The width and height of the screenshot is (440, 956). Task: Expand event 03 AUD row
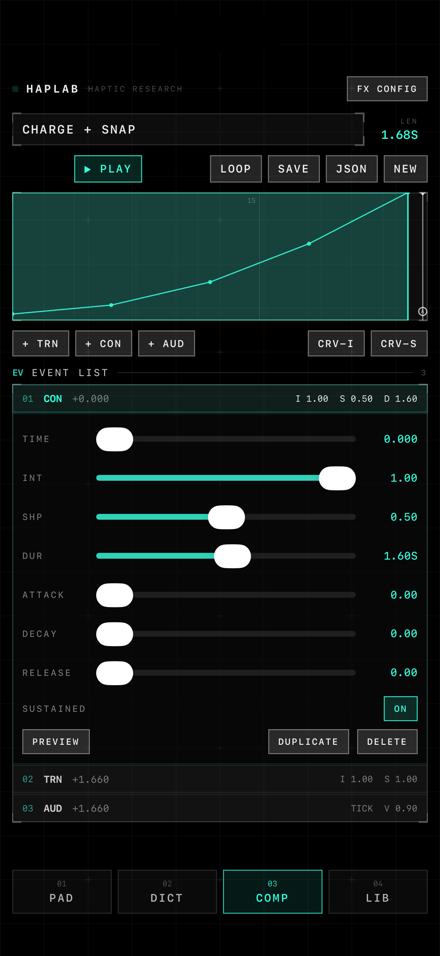[x=220, y=808]
